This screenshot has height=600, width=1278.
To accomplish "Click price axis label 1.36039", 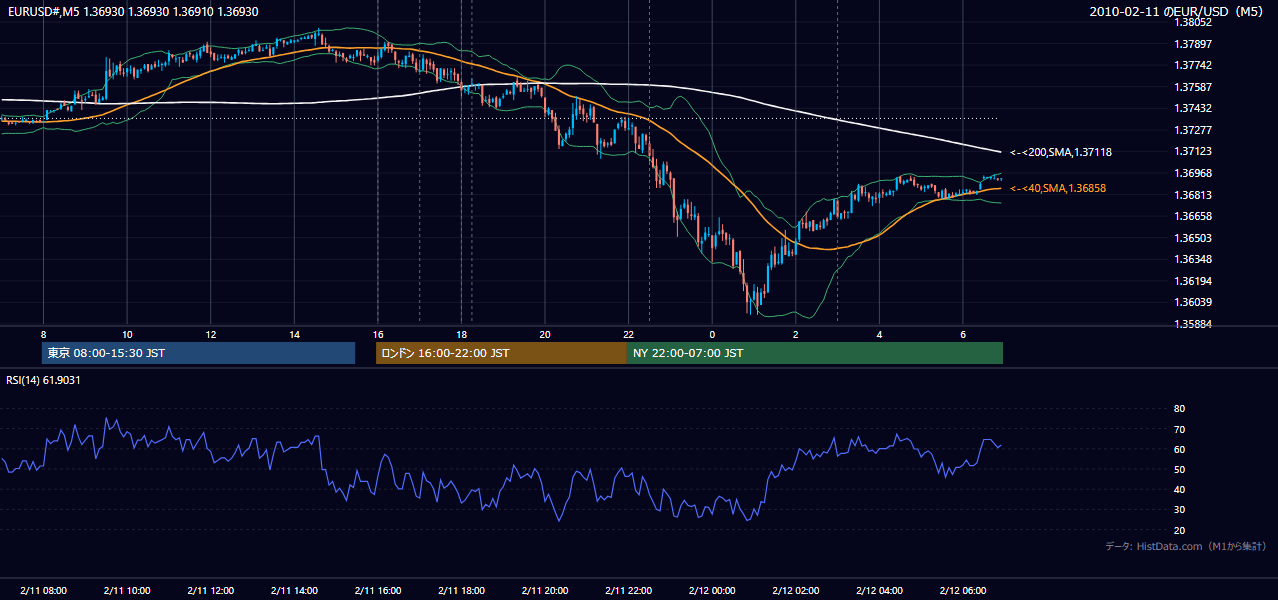I will (x=1194, y=302).
